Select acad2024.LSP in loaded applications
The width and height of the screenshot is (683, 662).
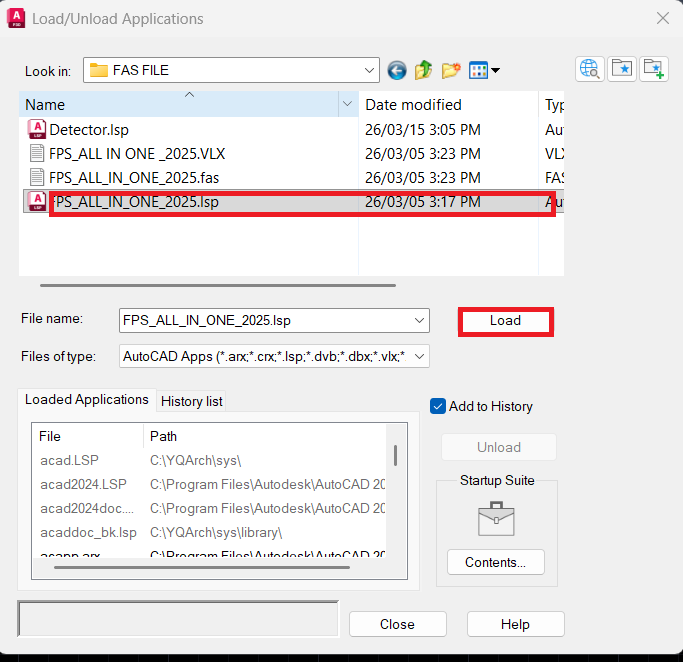click(x=83, y=484)
